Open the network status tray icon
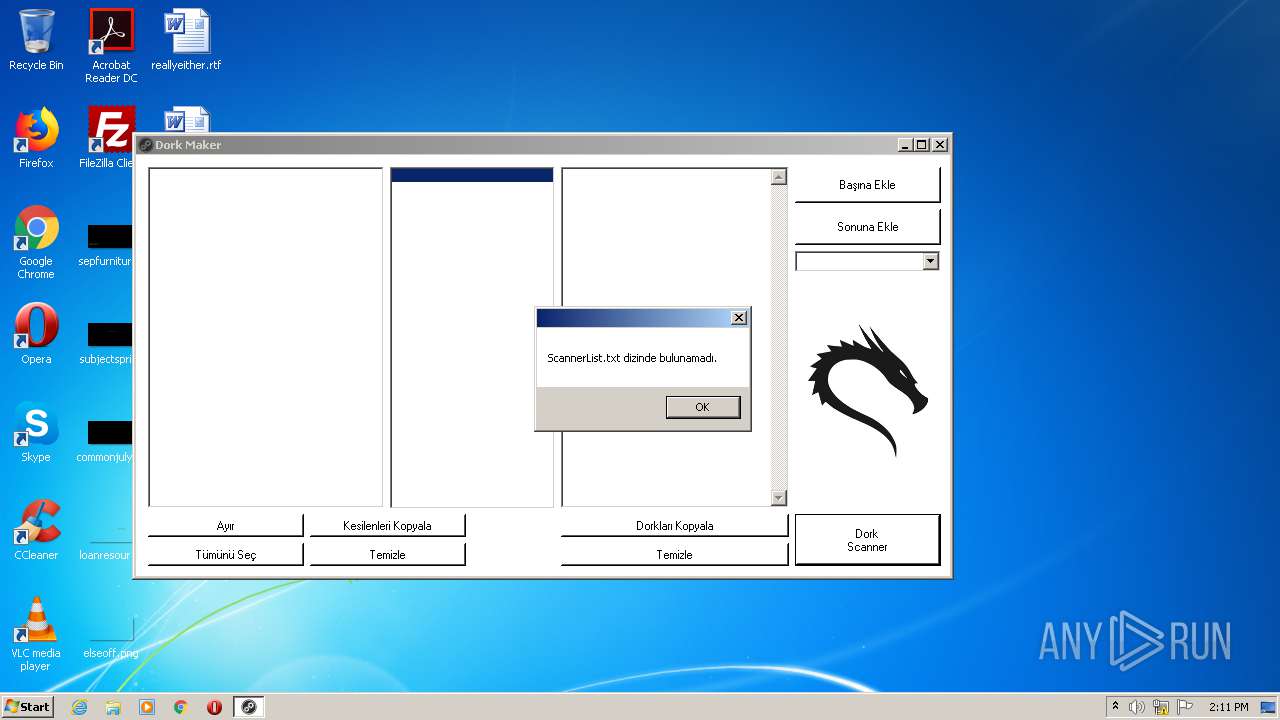 click(x=1161, y=707)
